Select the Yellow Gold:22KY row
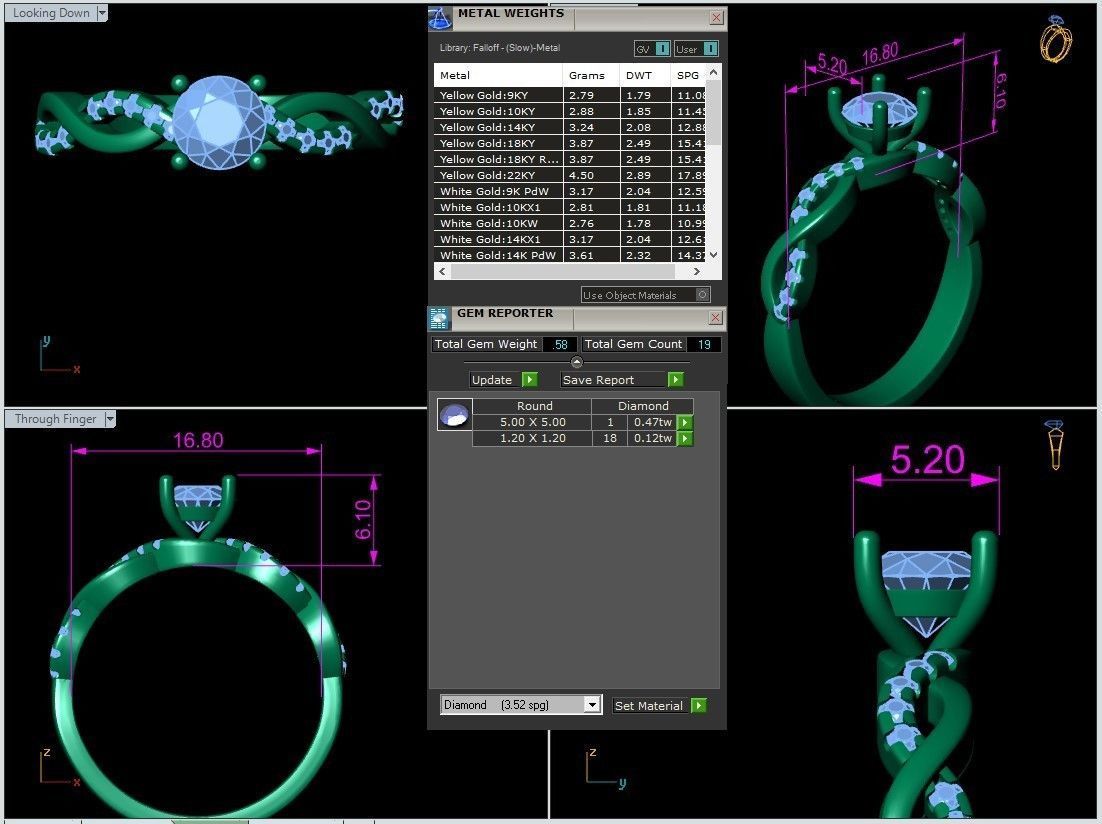Image resolution: width=1102 pixels, height=824 pixels. coord(570,175)
